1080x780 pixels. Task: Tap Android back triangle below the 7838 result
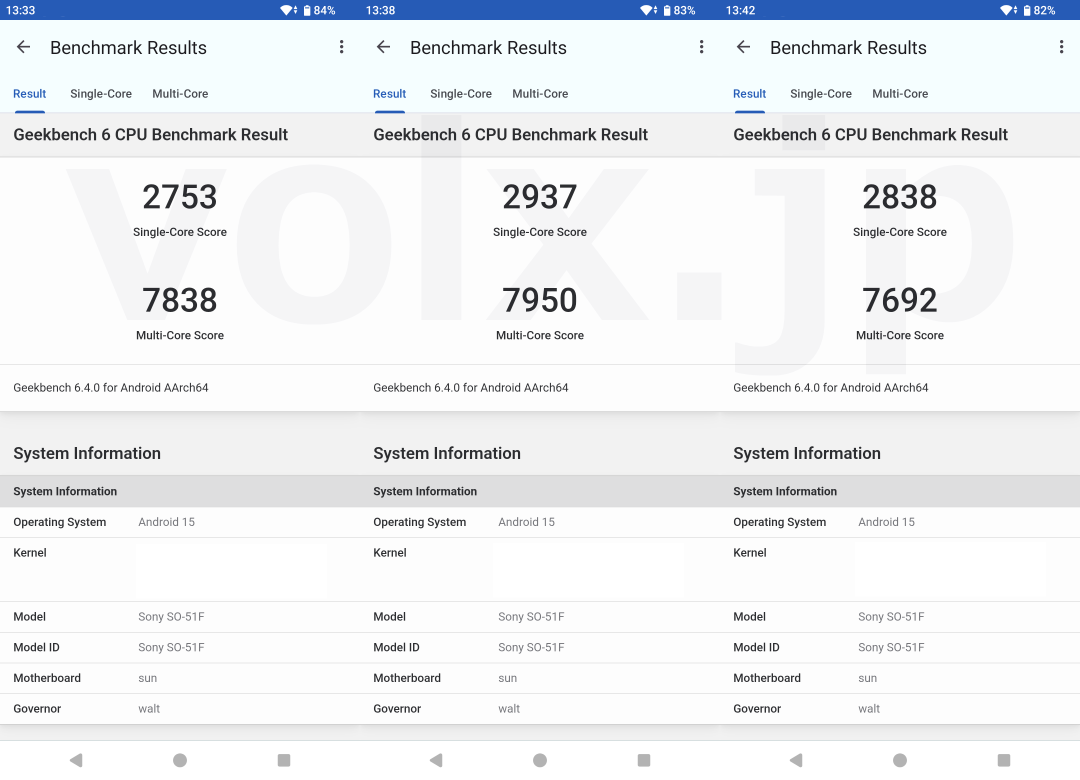[76, 760]
